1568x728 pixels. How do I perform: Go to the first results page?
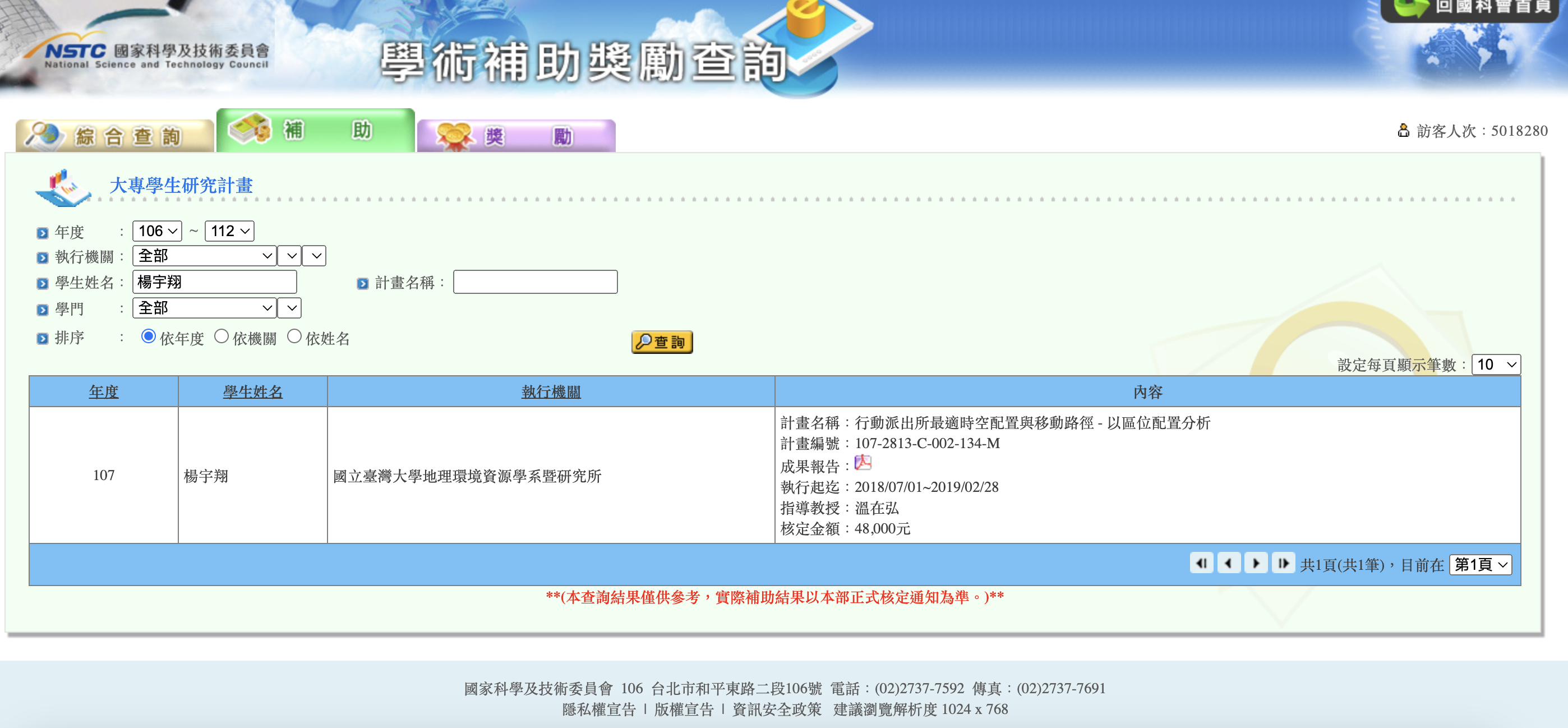click(1201, 563)
